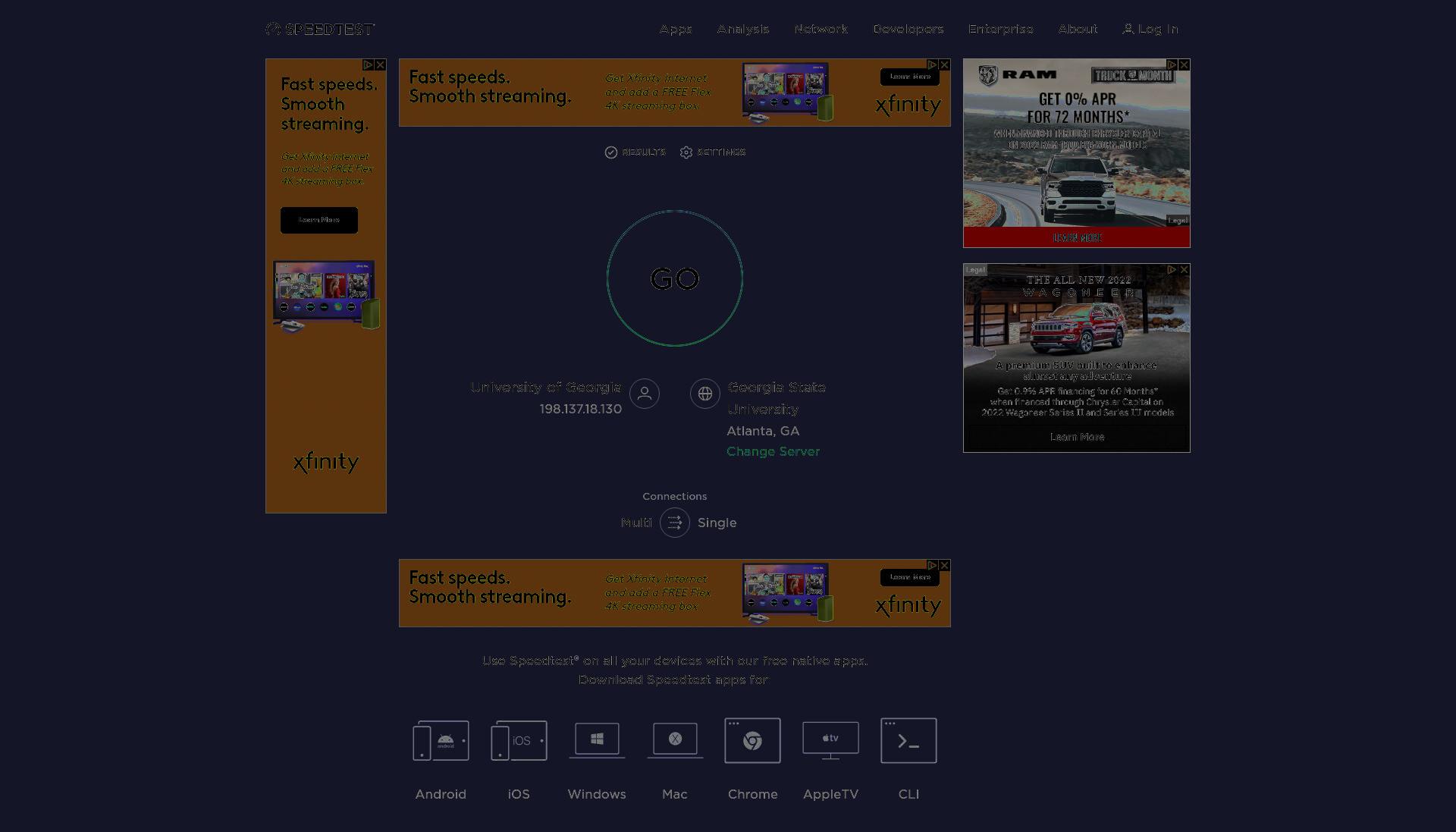
Task: Click Atlanta, GA location text
Action: point(763,431)
